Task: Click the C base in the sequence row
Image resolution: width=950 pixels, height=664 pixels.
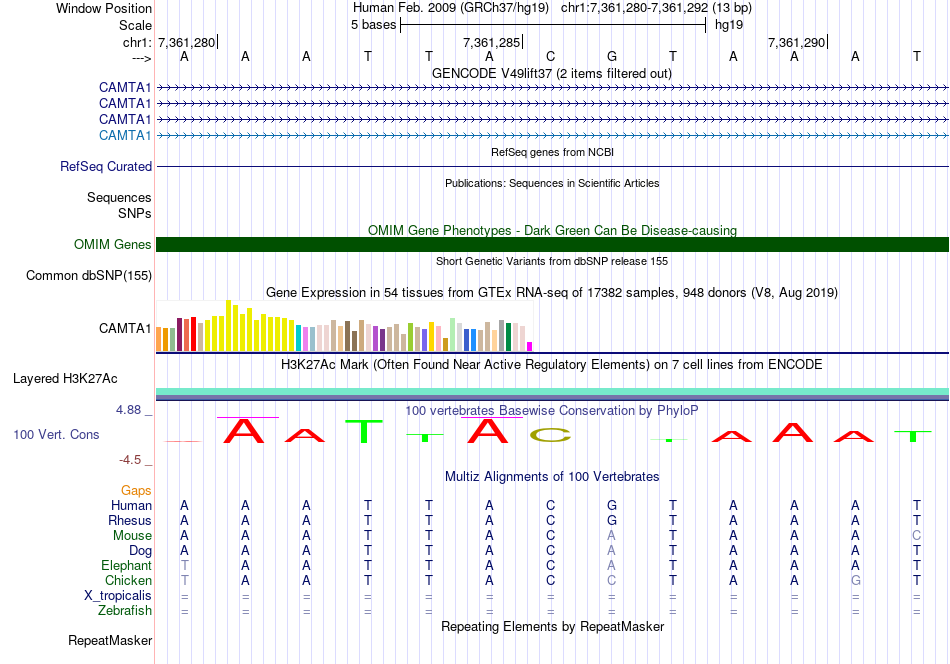Action: 550,56
